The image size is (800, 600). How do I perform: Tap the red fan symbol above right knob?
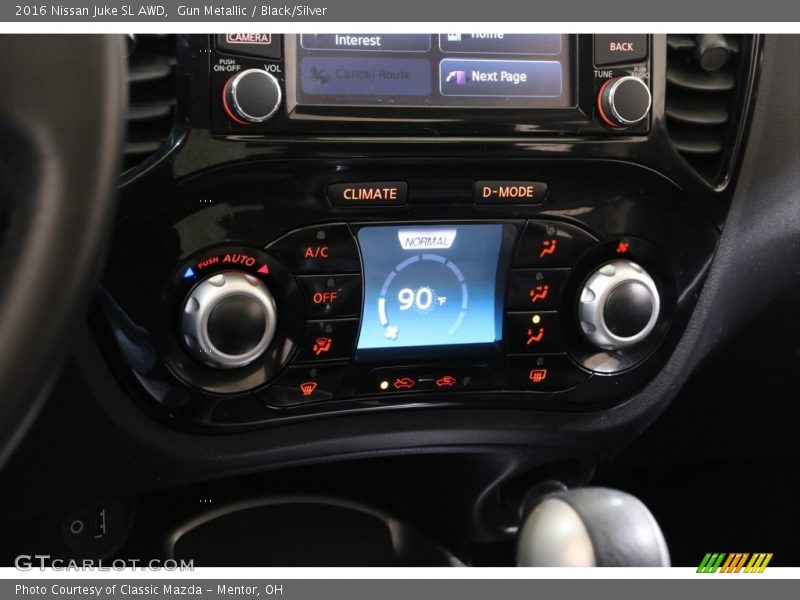[622, 247]
